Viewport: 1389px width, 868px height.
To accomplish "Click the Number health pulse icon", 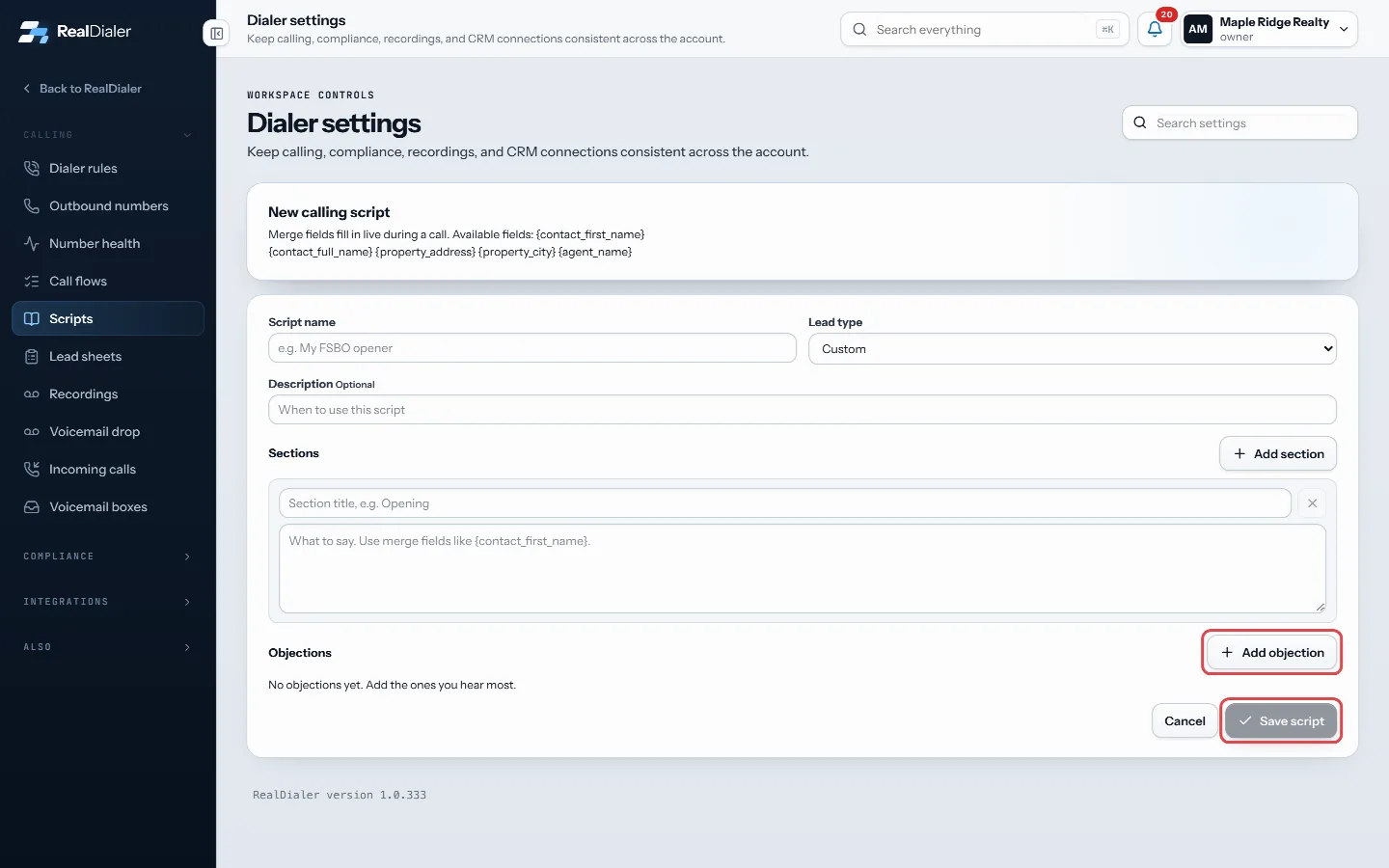I will coord(32,243).
